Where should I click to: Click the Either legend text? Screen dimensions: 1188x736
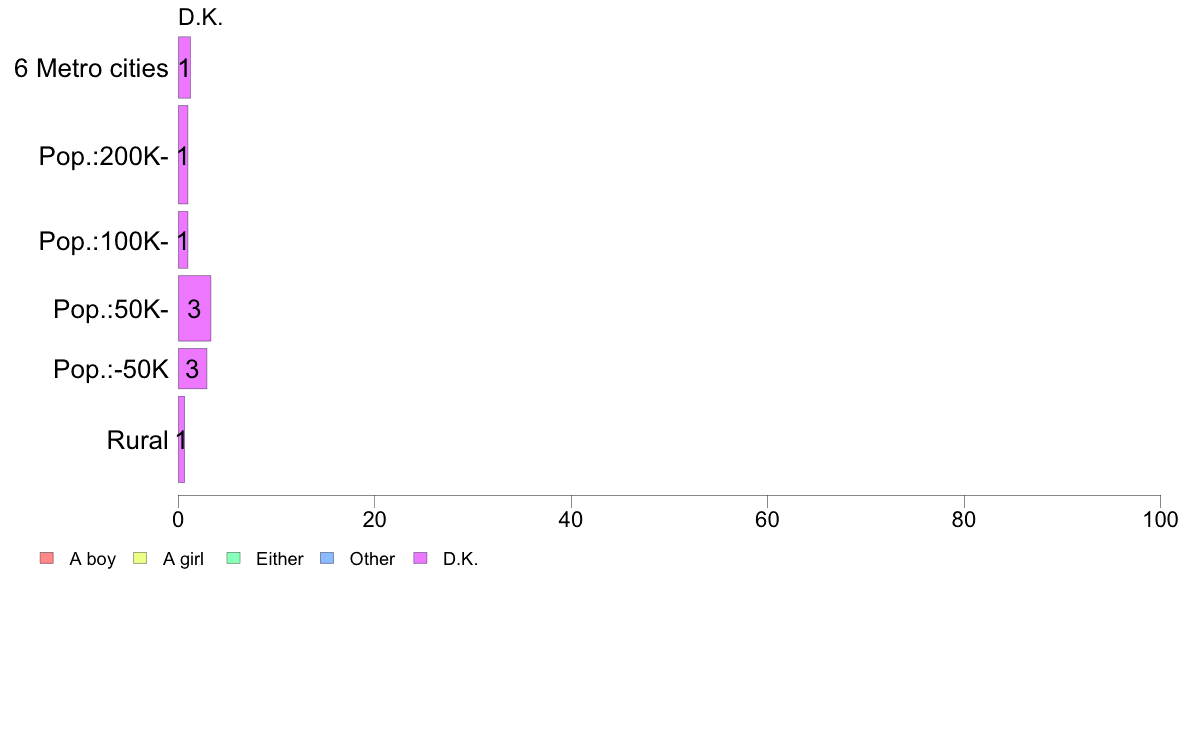click(280, 559)
